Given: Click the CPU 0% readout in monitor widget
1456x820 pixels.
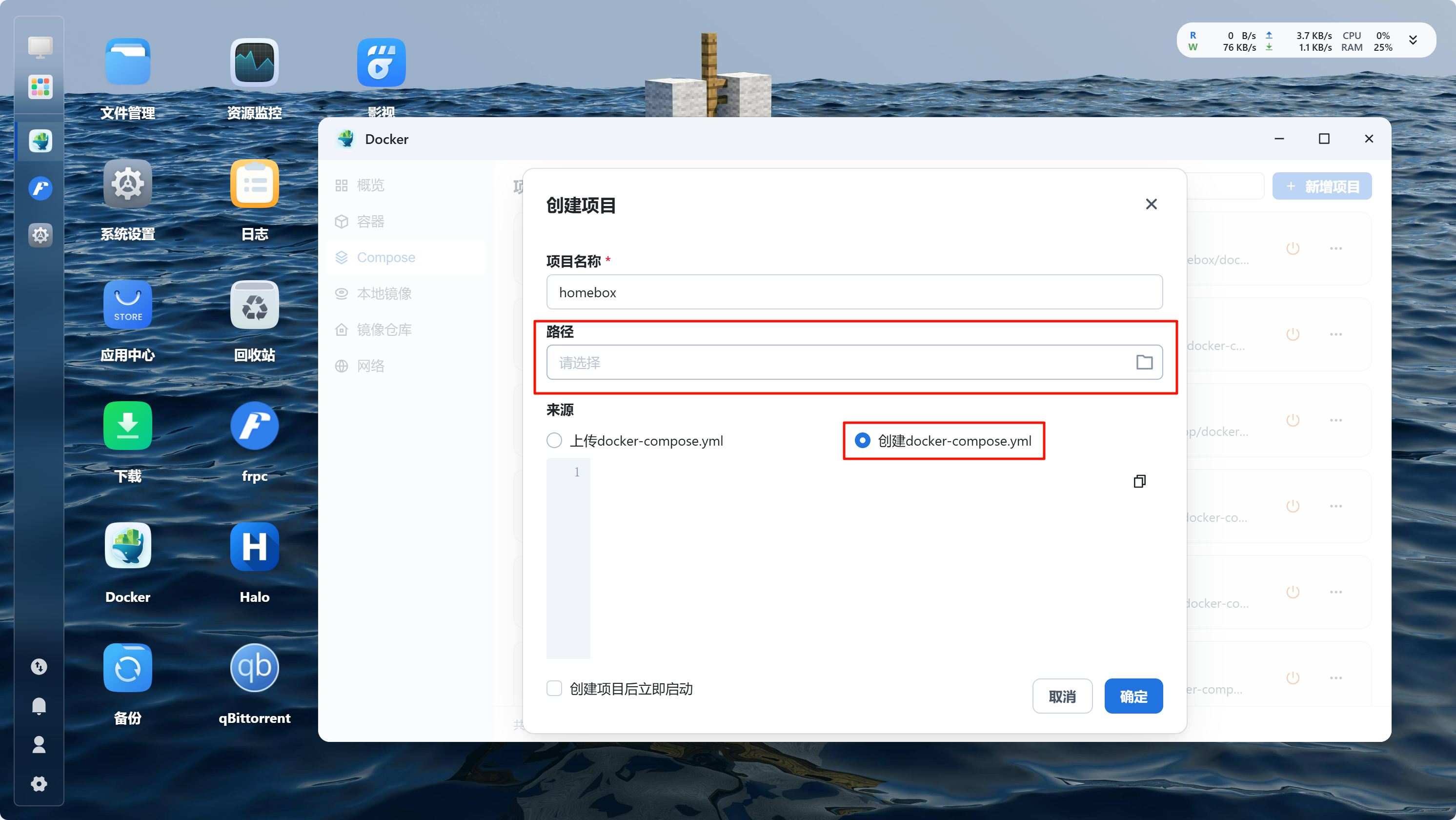Looking at the screenshot, I should point(1366,35).
